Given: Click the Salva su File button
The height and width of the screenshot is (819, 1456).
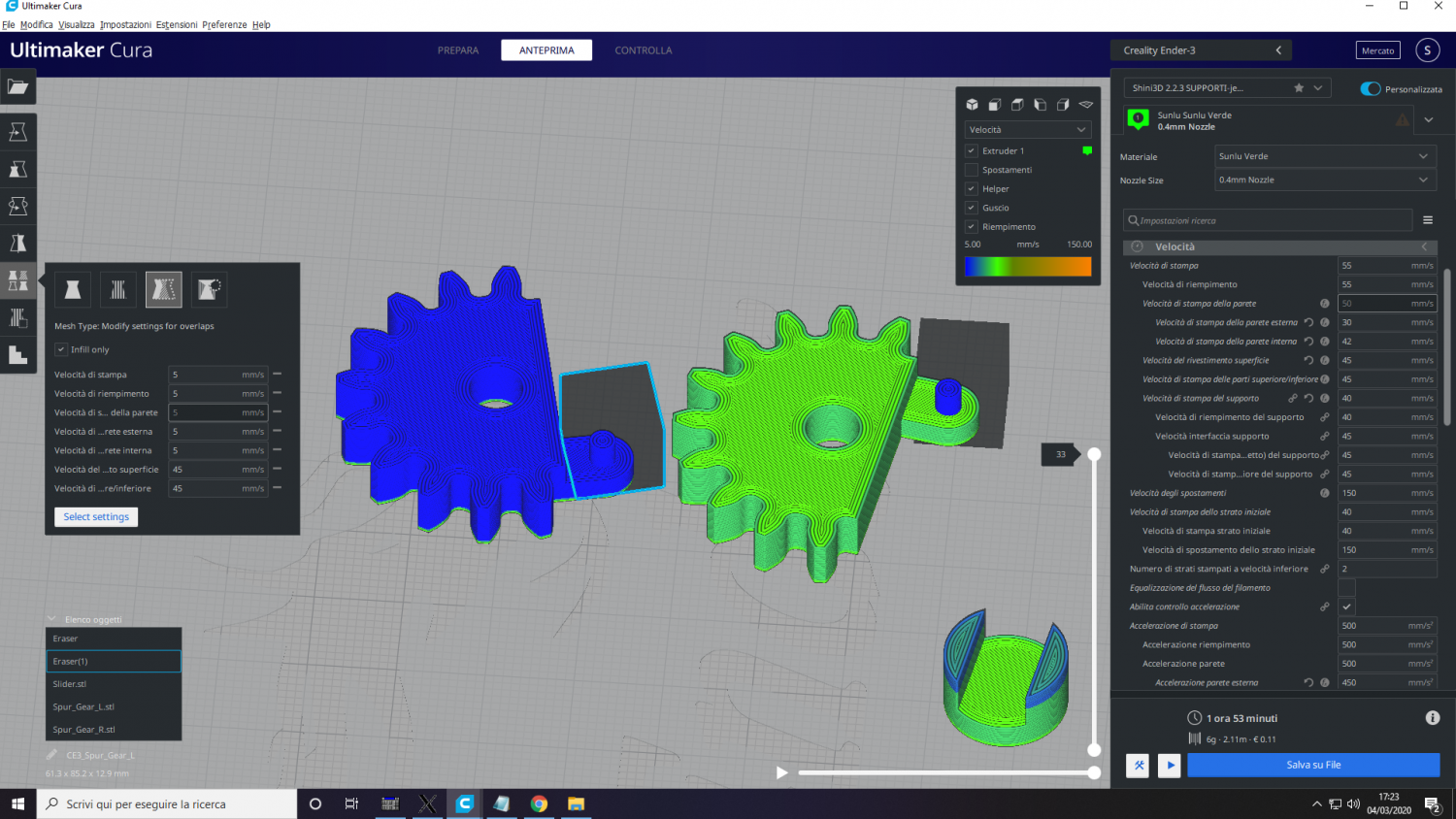Looking at the screenshot, I should tap(1313, 765).
